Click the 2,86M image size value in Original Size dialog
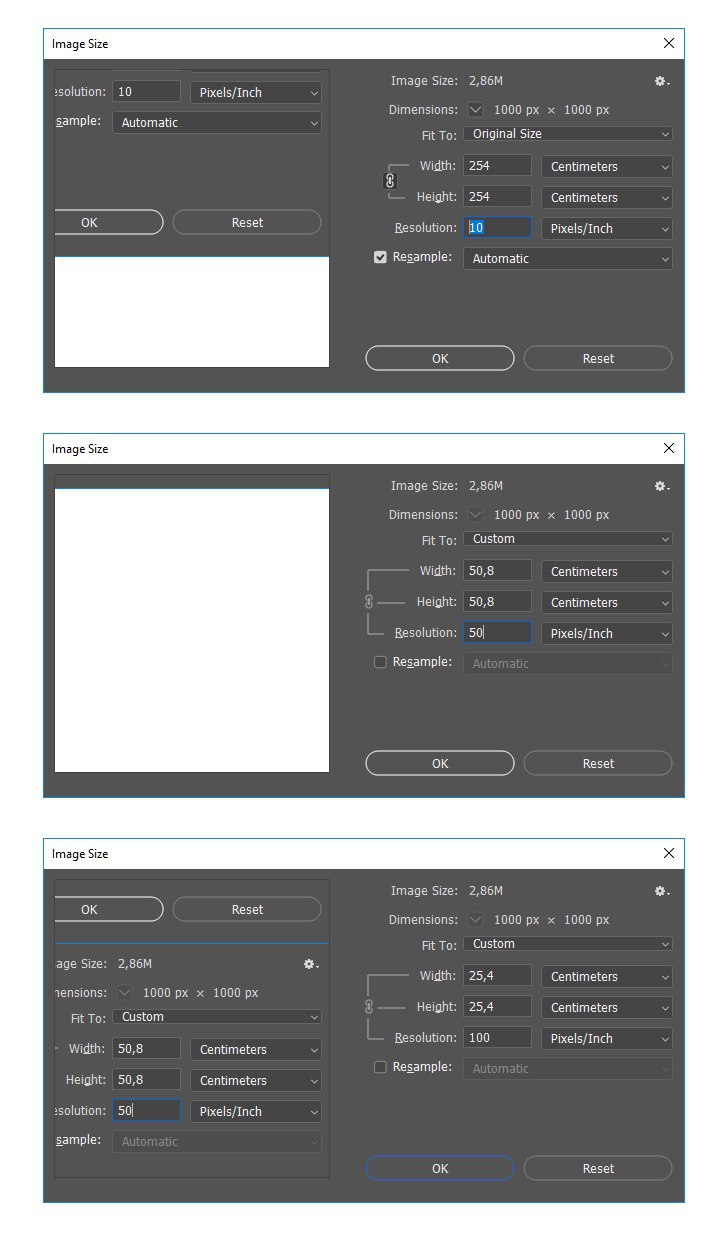 pyautogui.click(x=486, y=81)
